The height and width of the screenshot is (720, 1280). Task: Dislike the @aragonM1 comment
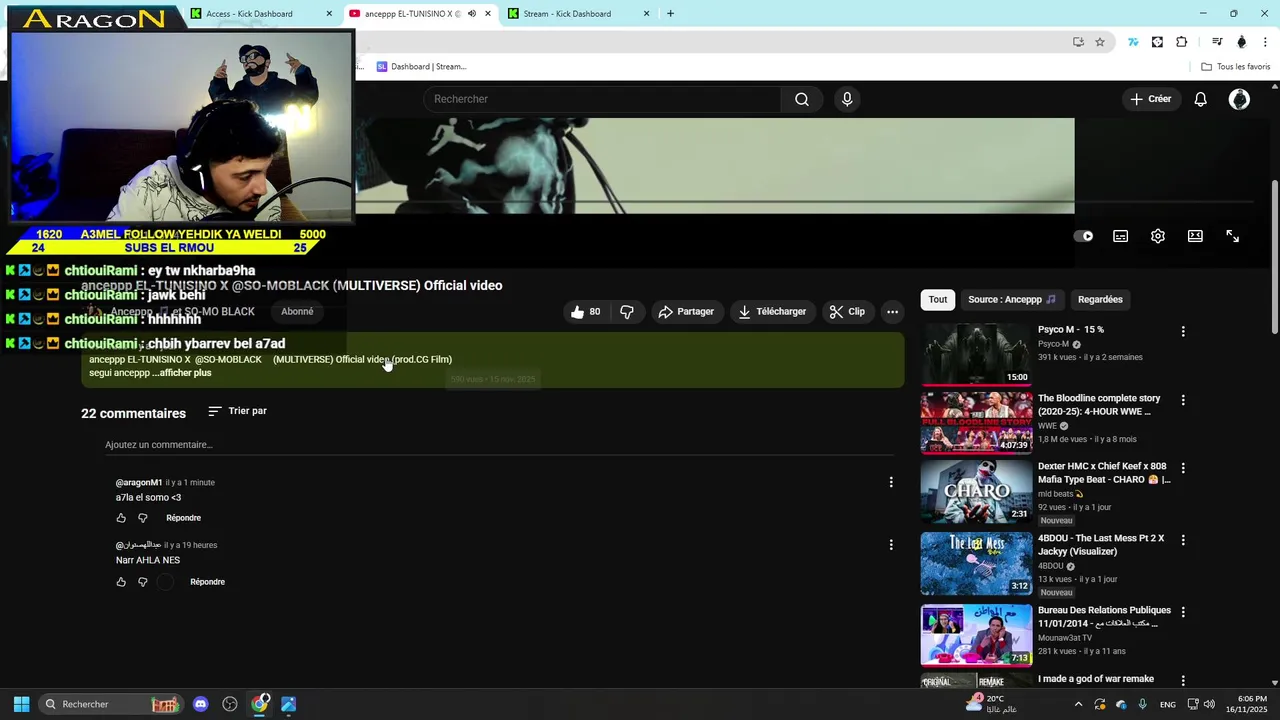(143, 518)
